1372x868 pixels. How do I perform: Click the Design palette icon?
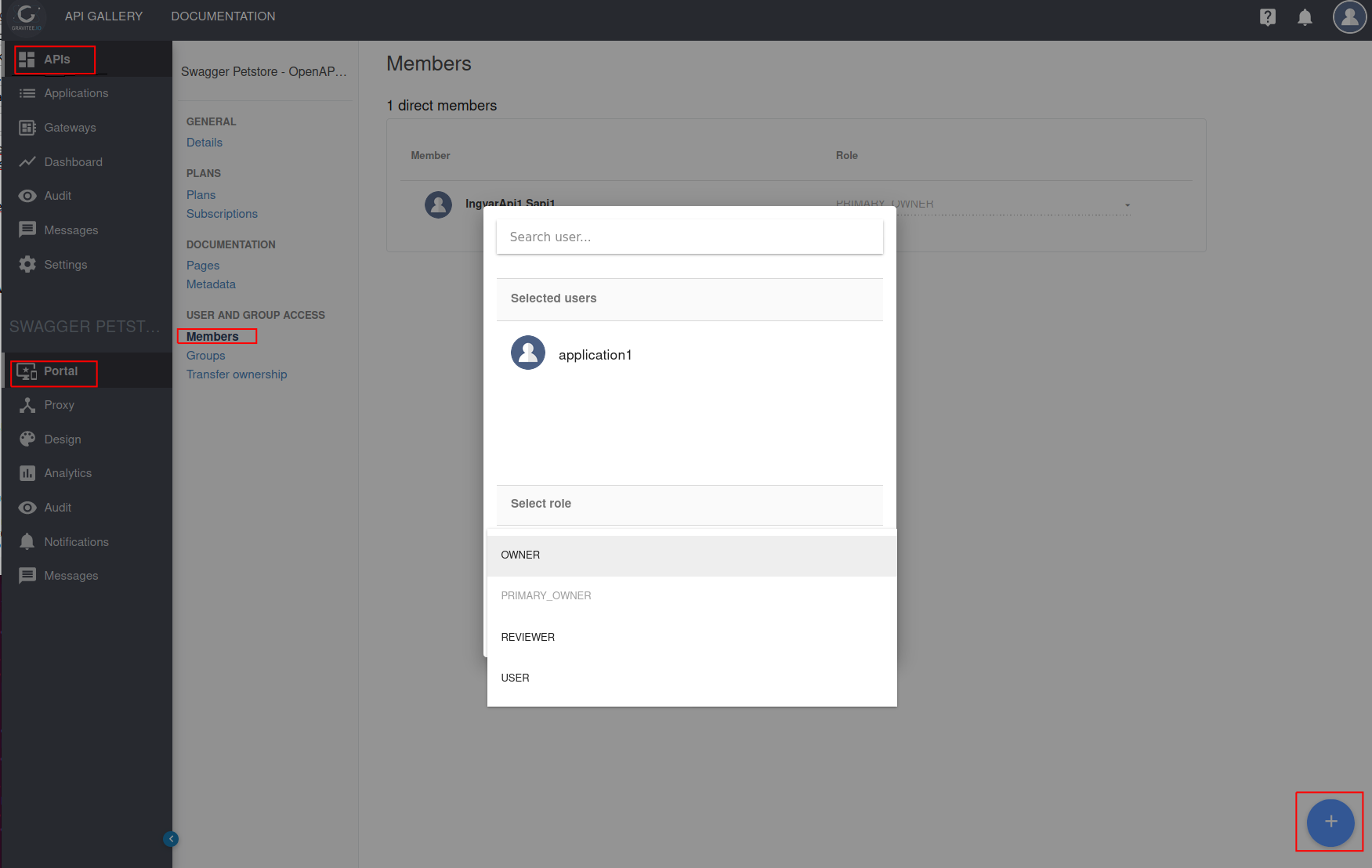pos(27,439)
